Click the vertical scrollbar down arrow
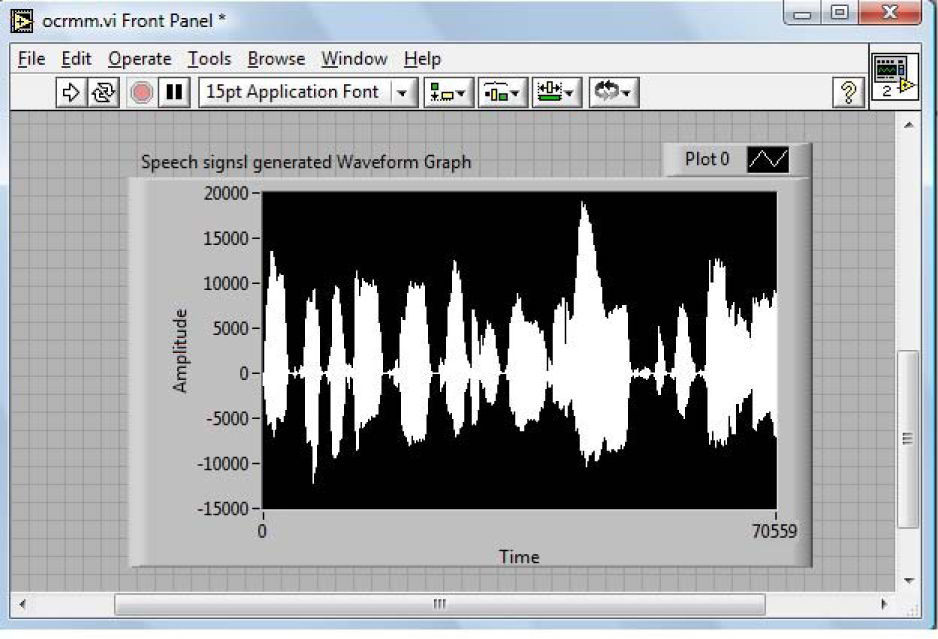The width and height of the screenshot is (938, 639). pos(908,580)
